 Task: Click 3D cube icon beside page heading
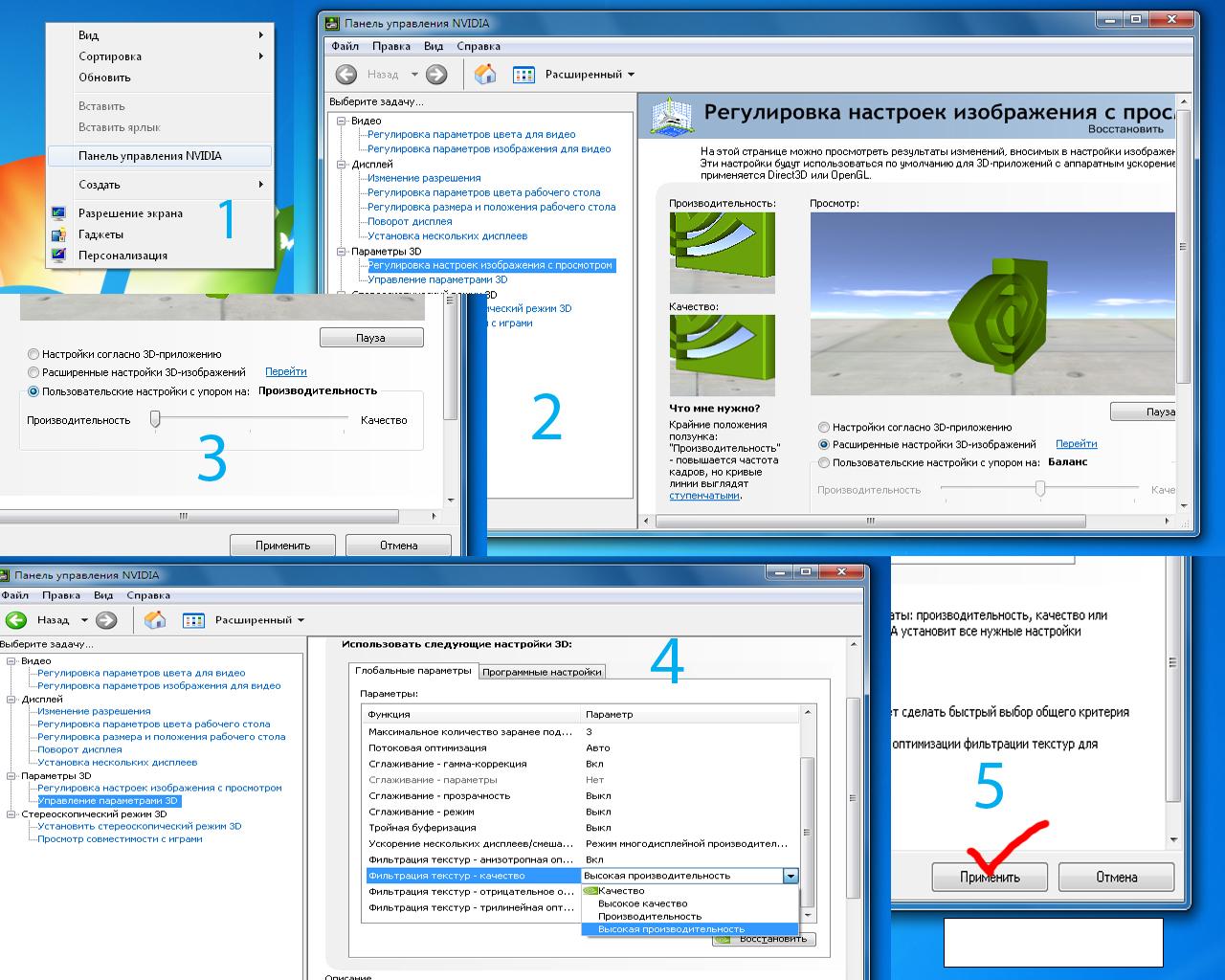671,117
